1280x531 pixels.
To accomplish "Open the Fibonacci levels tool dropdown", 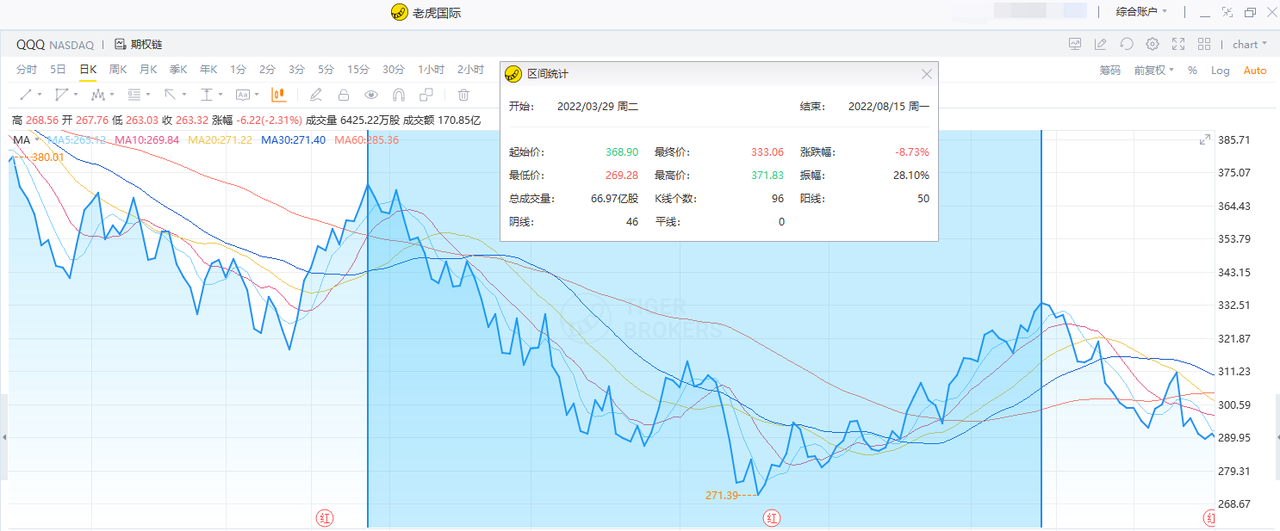I will (x=140, y=95).
